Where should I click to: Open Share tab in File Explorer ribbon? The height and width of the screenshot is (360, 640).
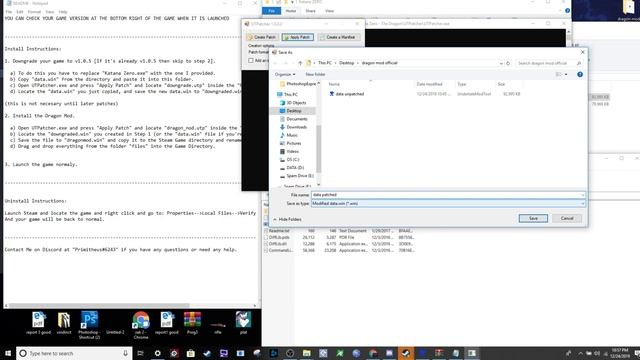[x=311, y=11]
